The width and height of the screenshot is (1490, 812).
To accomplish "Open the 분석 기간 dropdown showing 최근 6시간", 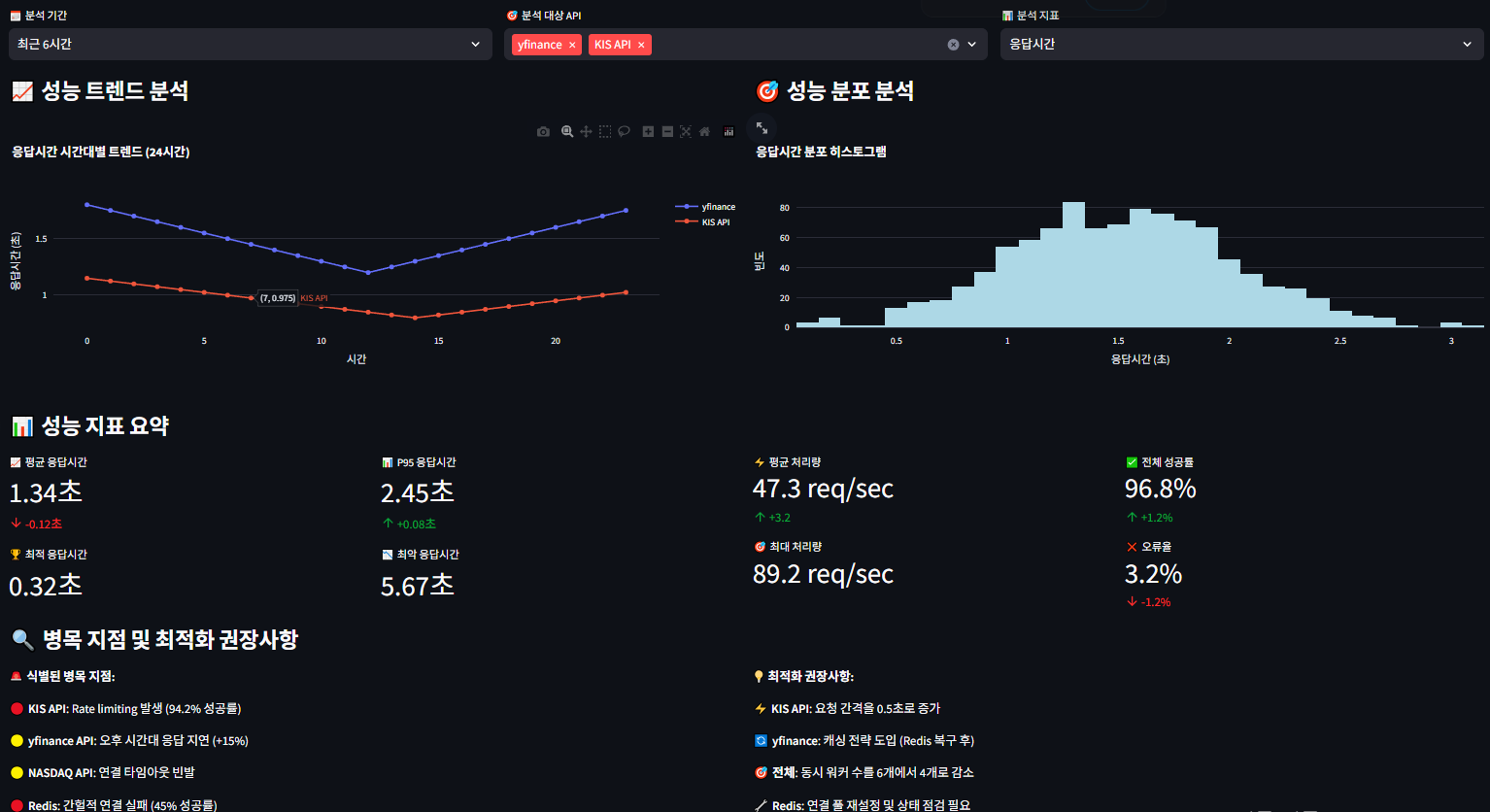I will point(250,45).
